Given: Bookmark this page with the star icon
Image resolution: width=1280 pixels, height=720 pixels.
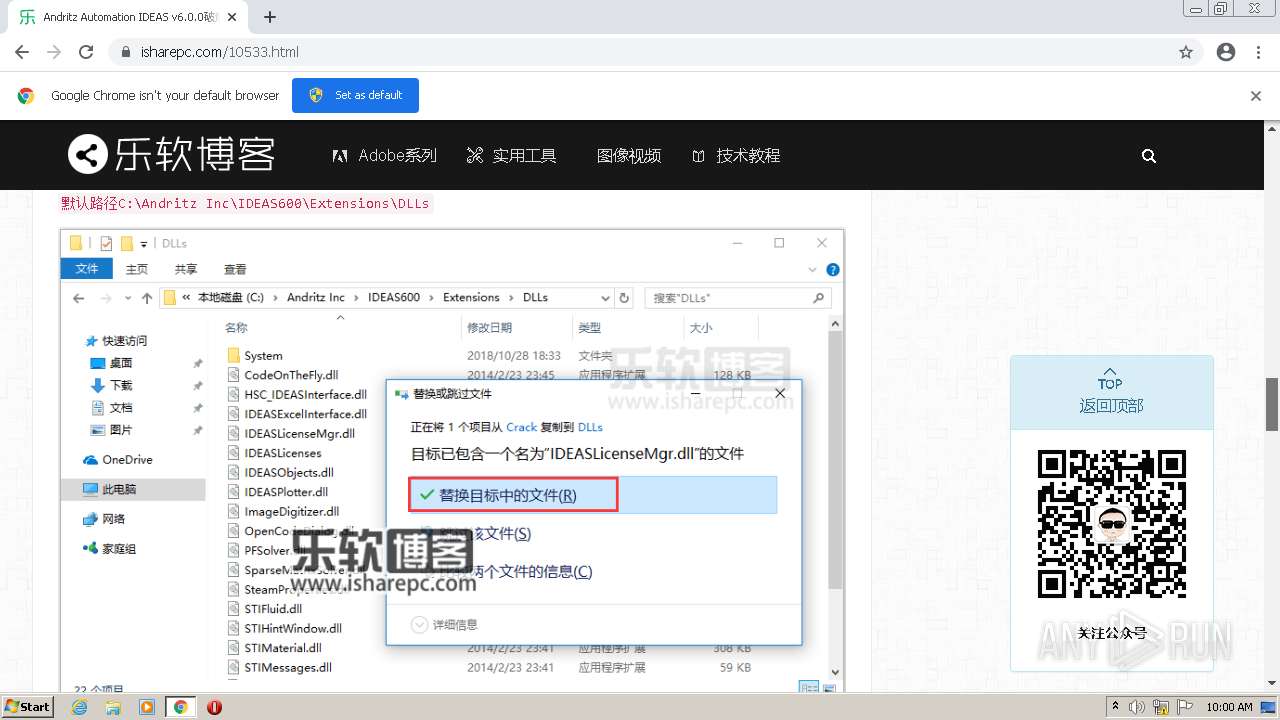Looking at the screenshot, I should pos(1186,52).
